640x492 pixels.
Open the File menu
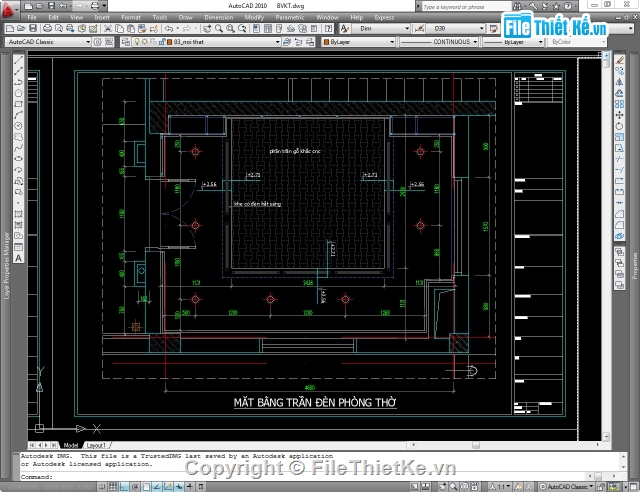point(32,17)
